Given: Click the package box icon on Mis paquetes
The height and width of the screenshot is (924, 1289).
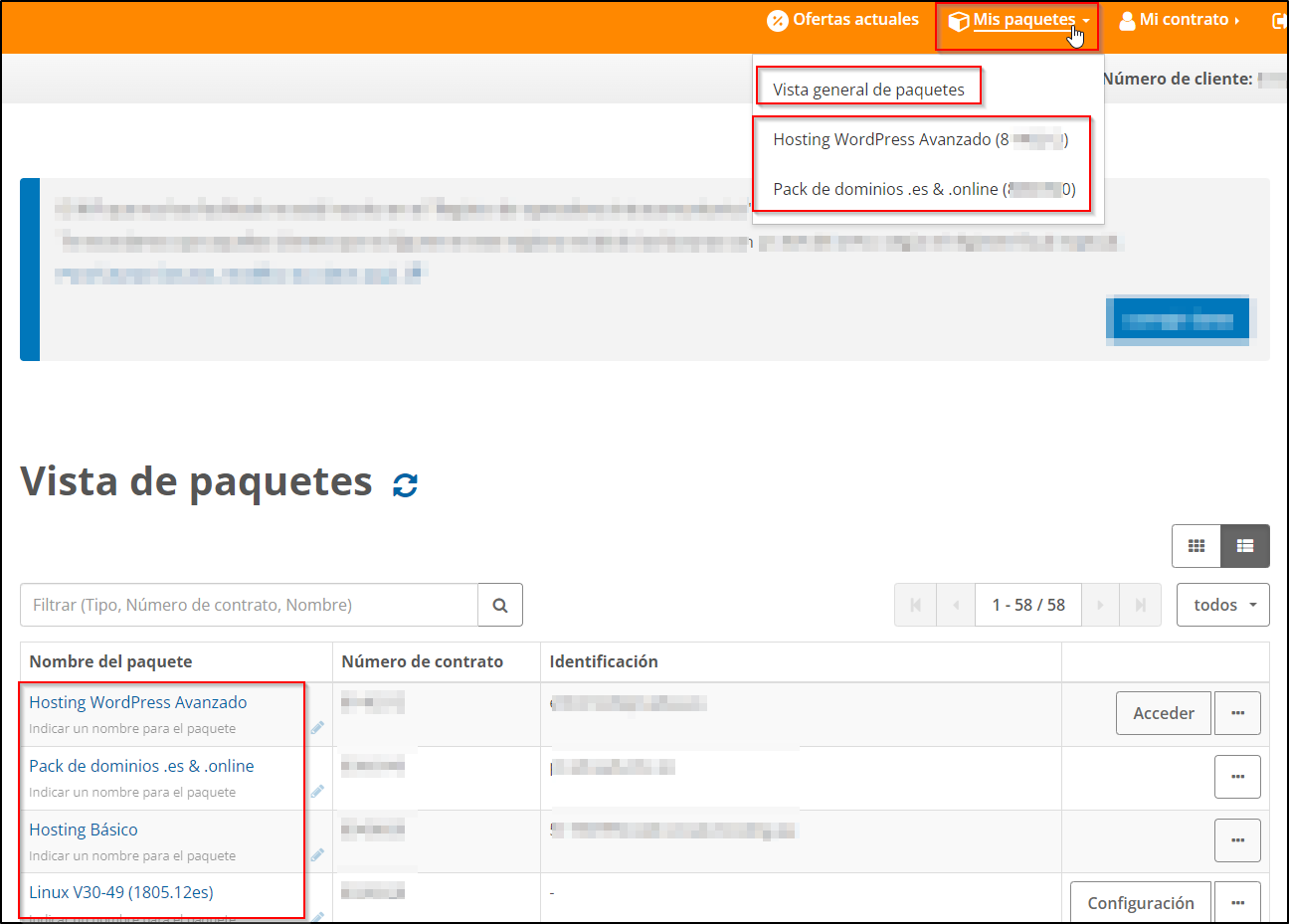Looking at the screenshot, I should (x=958, y=19).
